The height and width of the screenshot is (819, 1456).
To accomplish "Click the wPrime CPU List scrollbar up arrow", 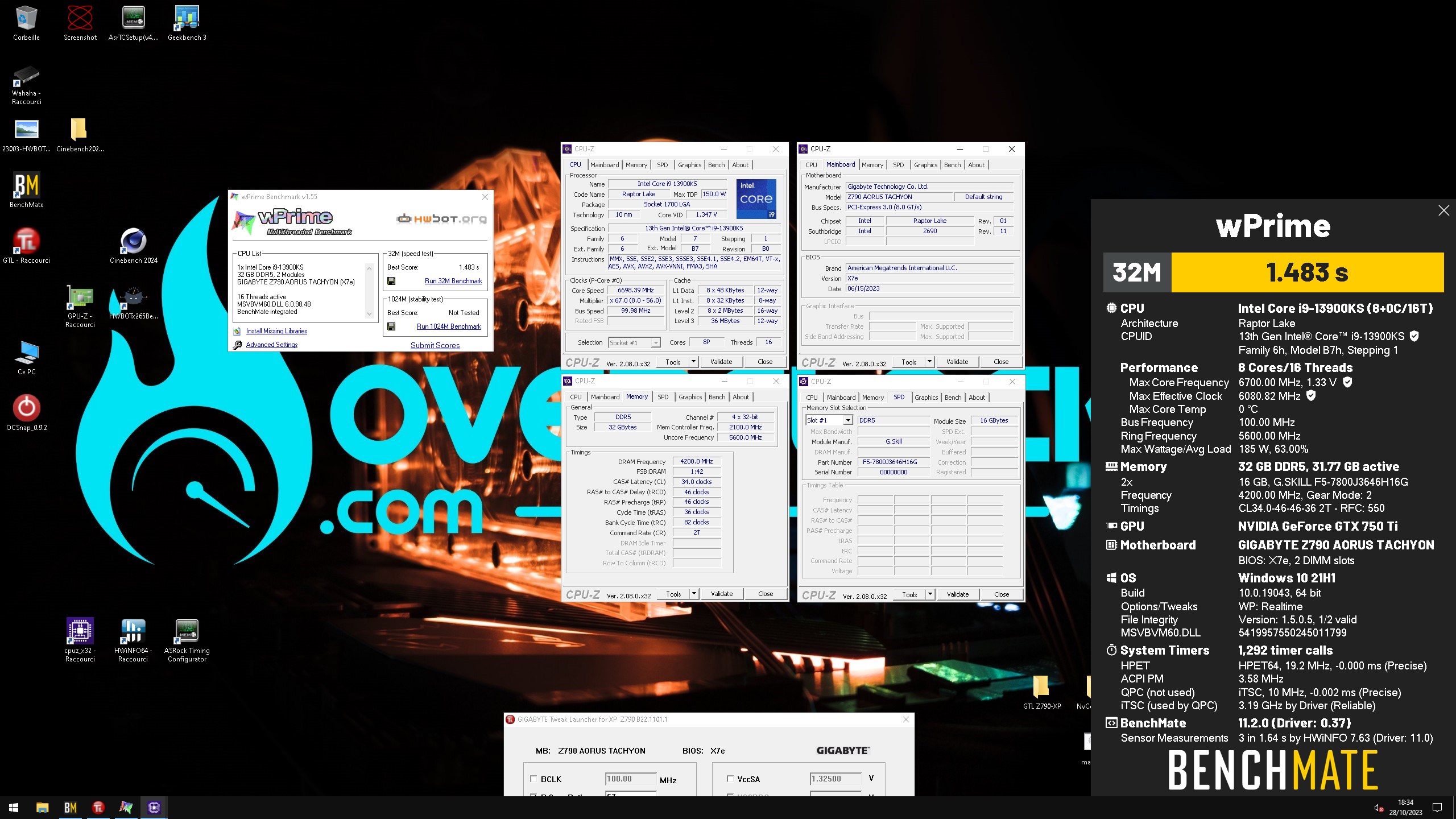I will tap(369, 268).
